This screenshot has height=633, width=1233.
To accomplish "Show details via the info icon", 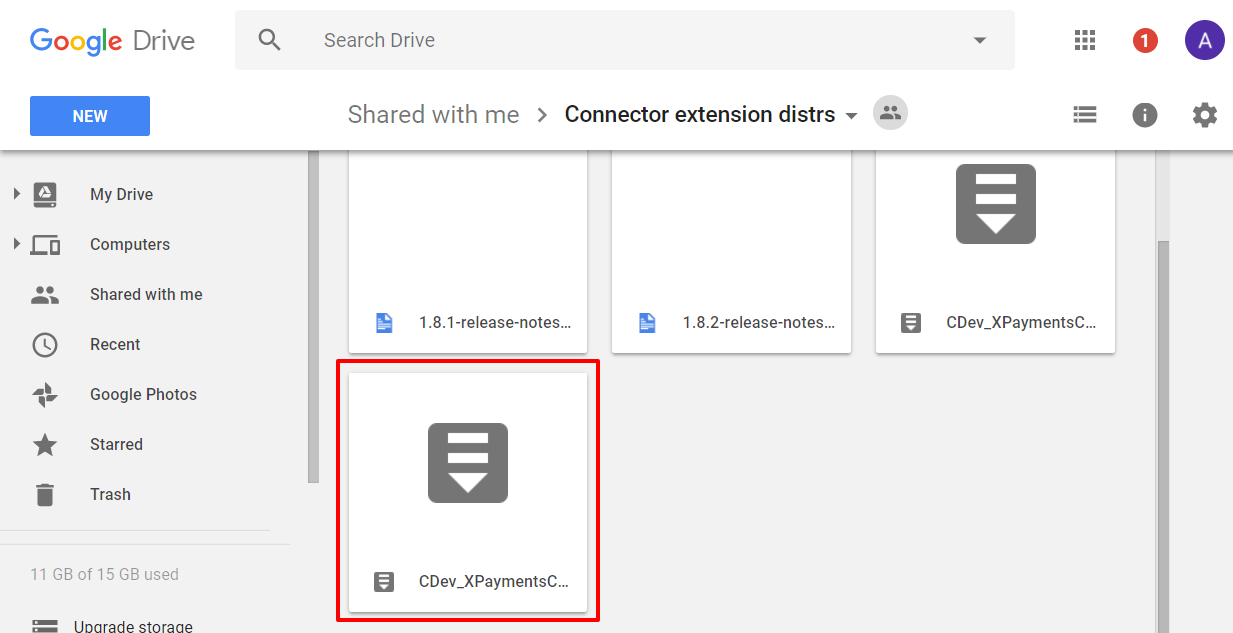I will pos(1145,115).
